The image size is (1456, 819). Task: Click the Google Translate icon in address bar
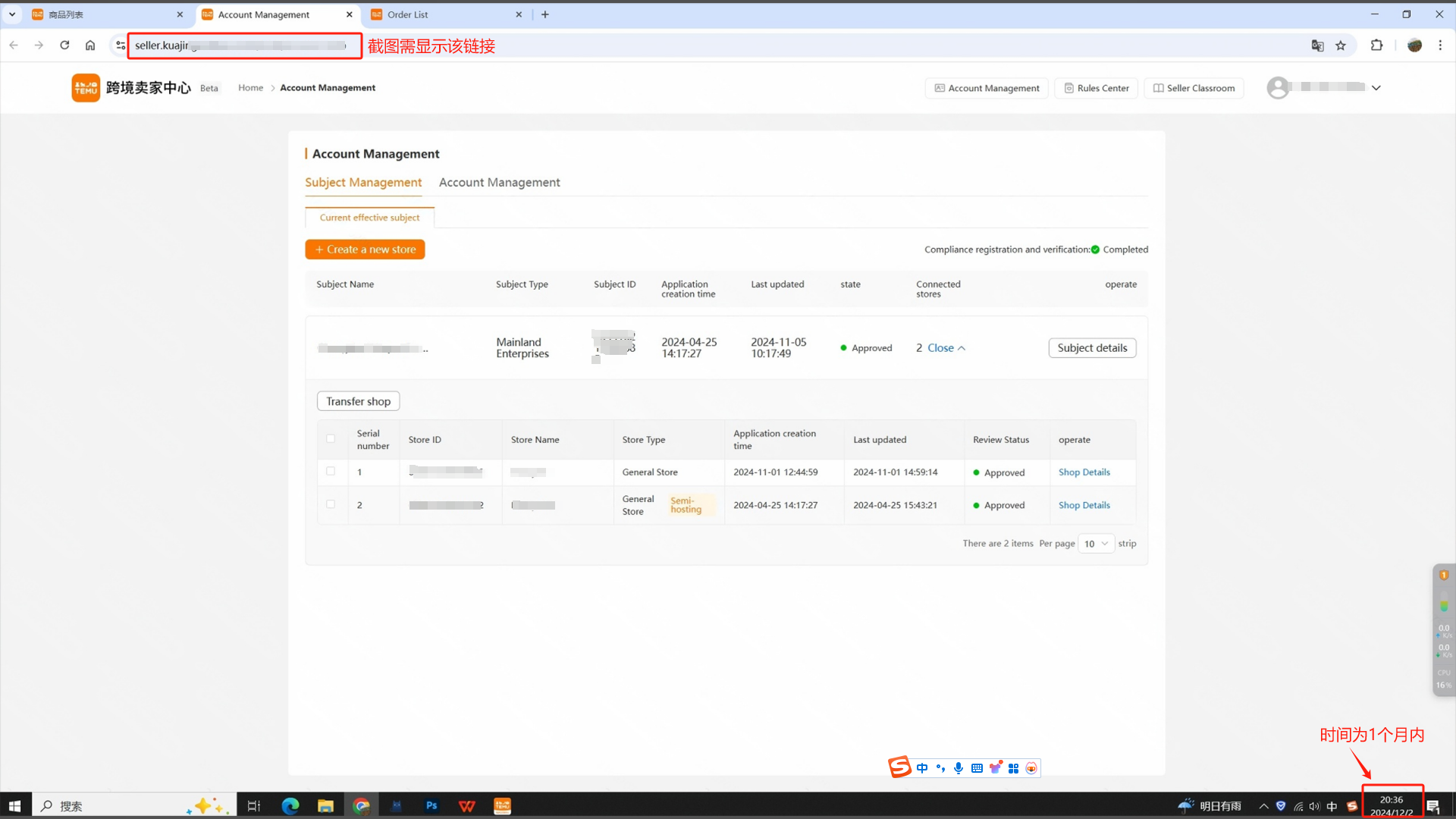[x=1317, y=45]
